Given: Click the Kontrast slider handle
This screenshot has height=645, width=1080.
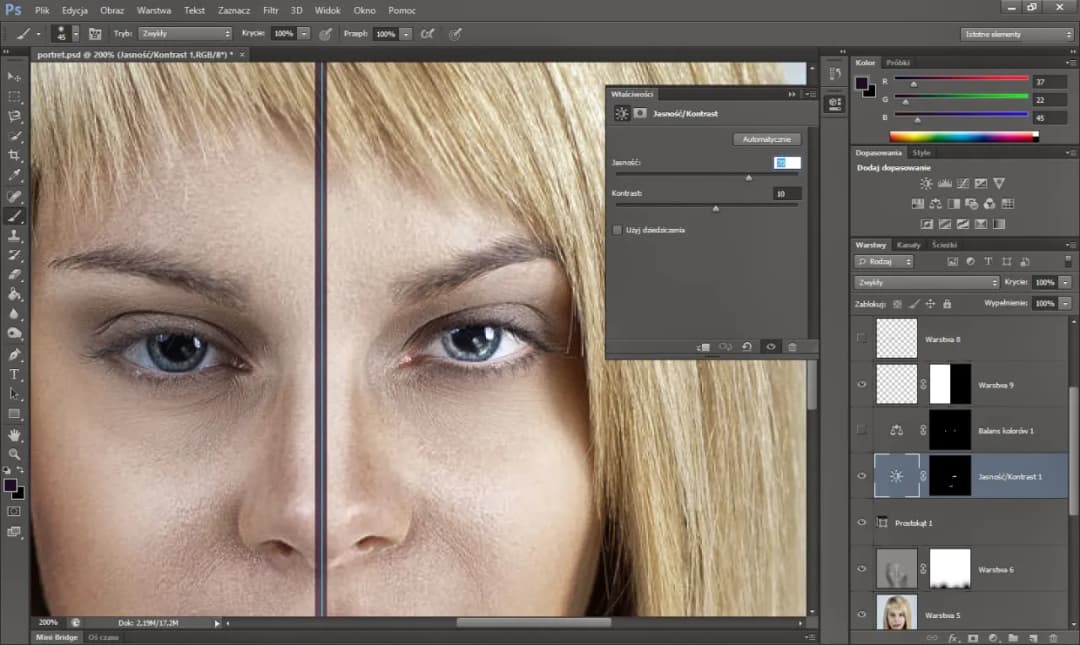Looking at the screenshot, I should [716, 209].
